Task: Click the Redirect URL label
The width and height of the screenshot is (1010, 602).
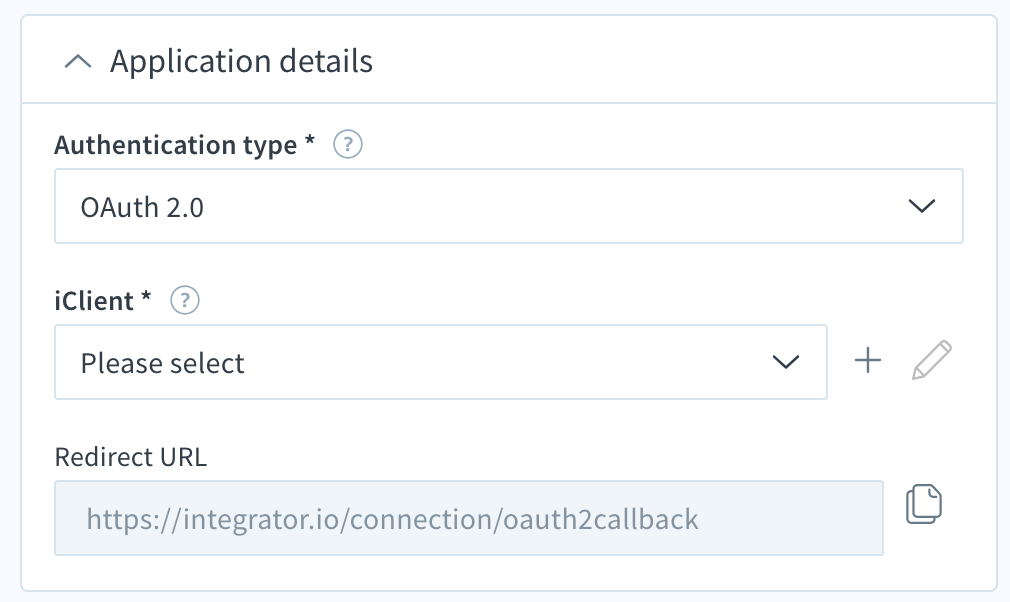Action: click(x=131, y=456)
